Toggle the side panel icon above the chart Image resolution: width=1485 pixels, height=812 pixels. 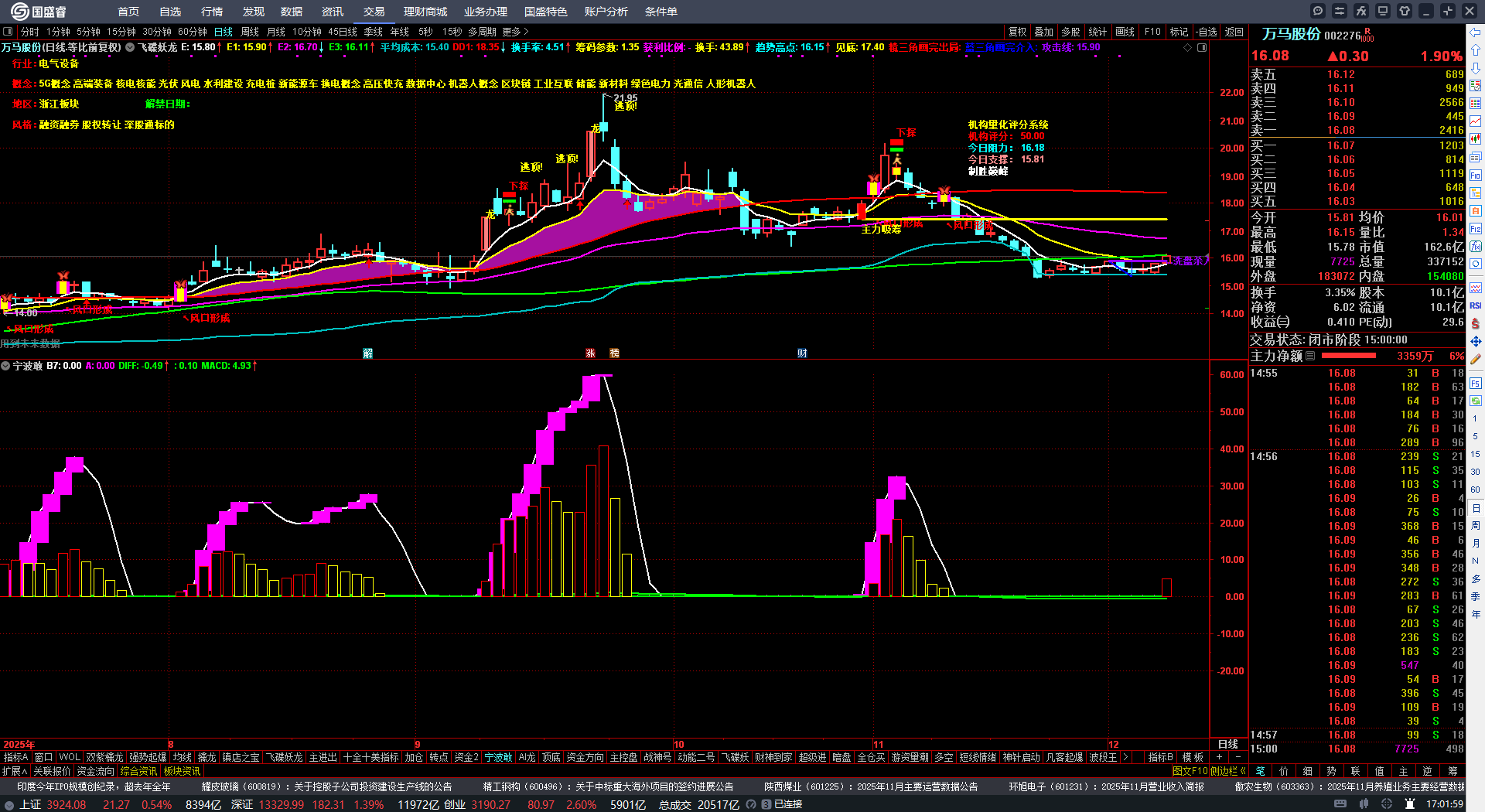[1202, 47]
